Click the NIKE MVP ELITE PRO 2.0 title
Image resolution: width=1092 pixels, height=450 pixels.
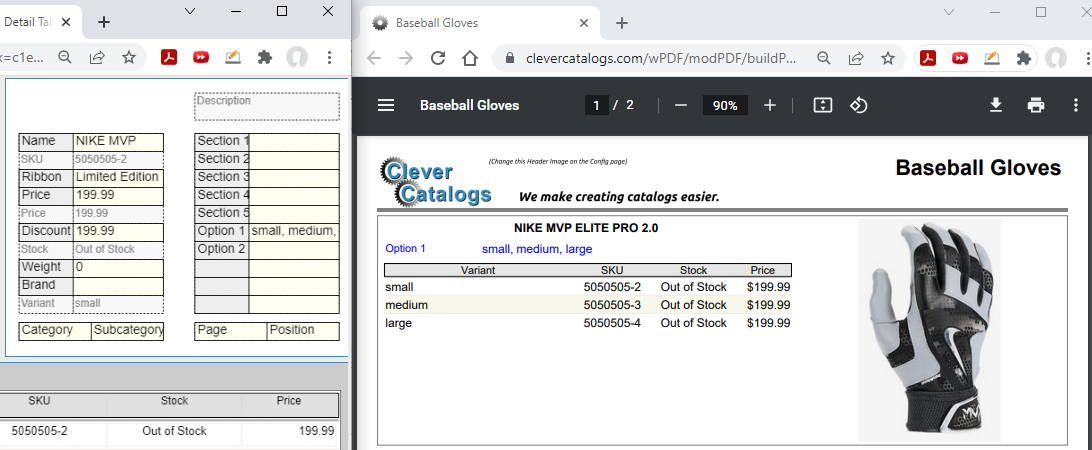586,228
